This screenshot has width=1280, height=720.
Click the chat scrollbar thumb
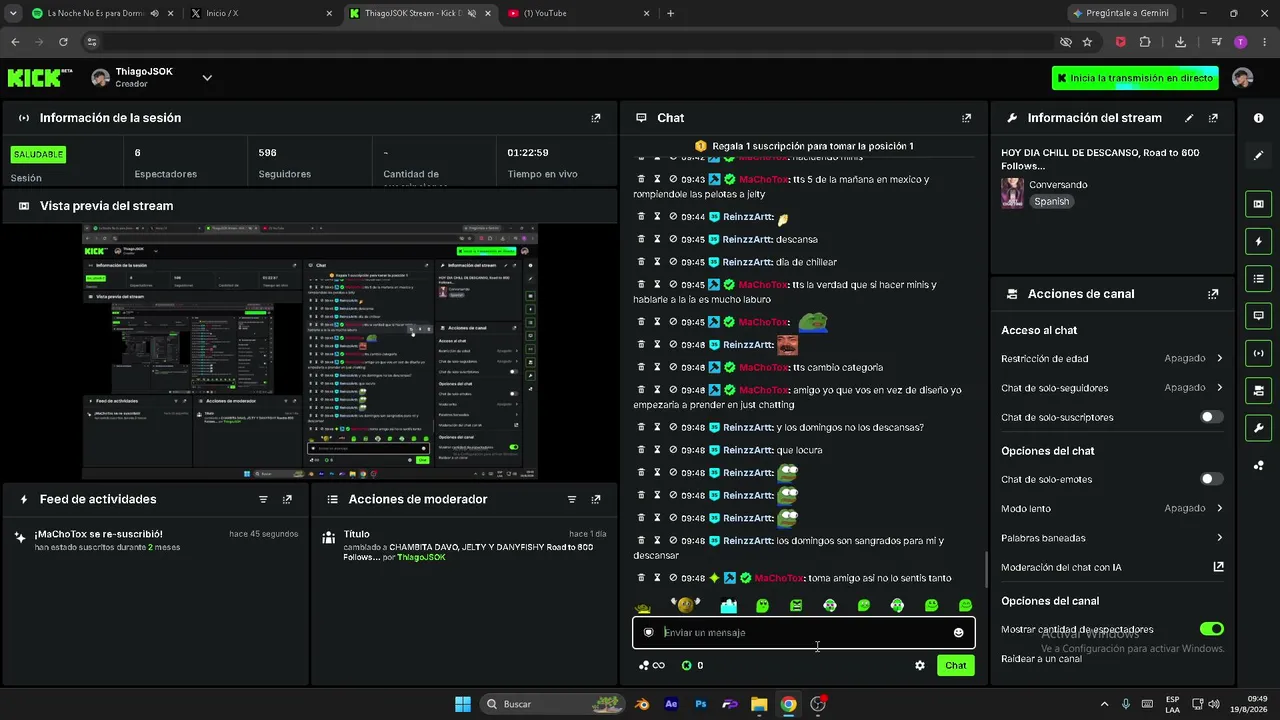pos(986,570)
